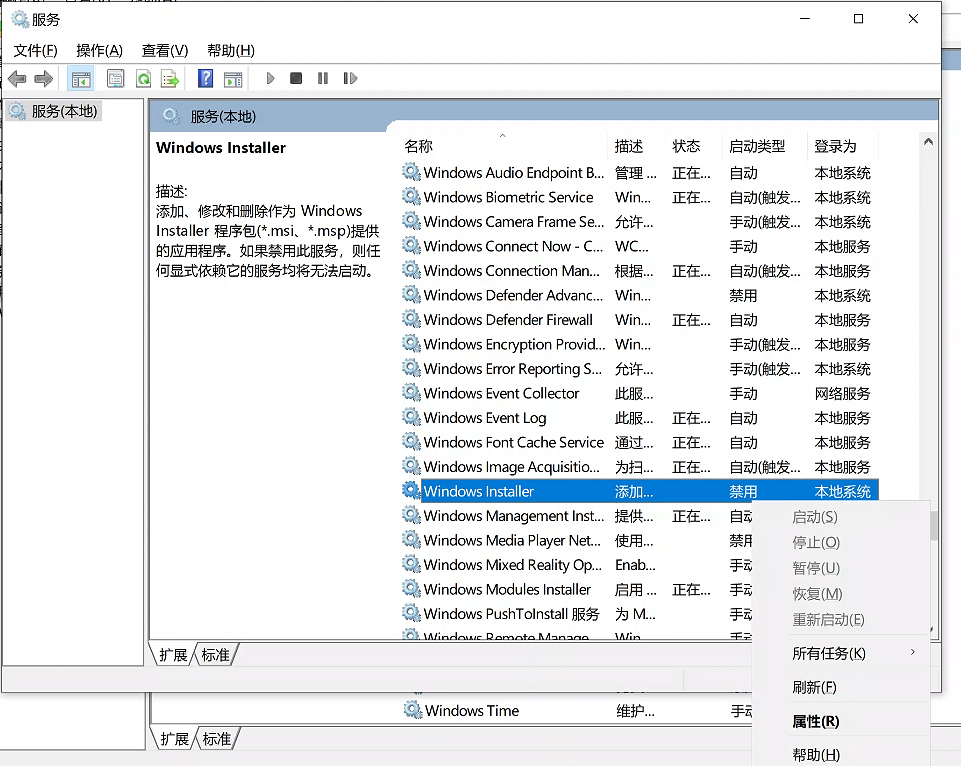The height and width of the screenshot is (766, 961).
Task: Go forward with the right arrow toolbar icon
Action: tap(44, 78)
